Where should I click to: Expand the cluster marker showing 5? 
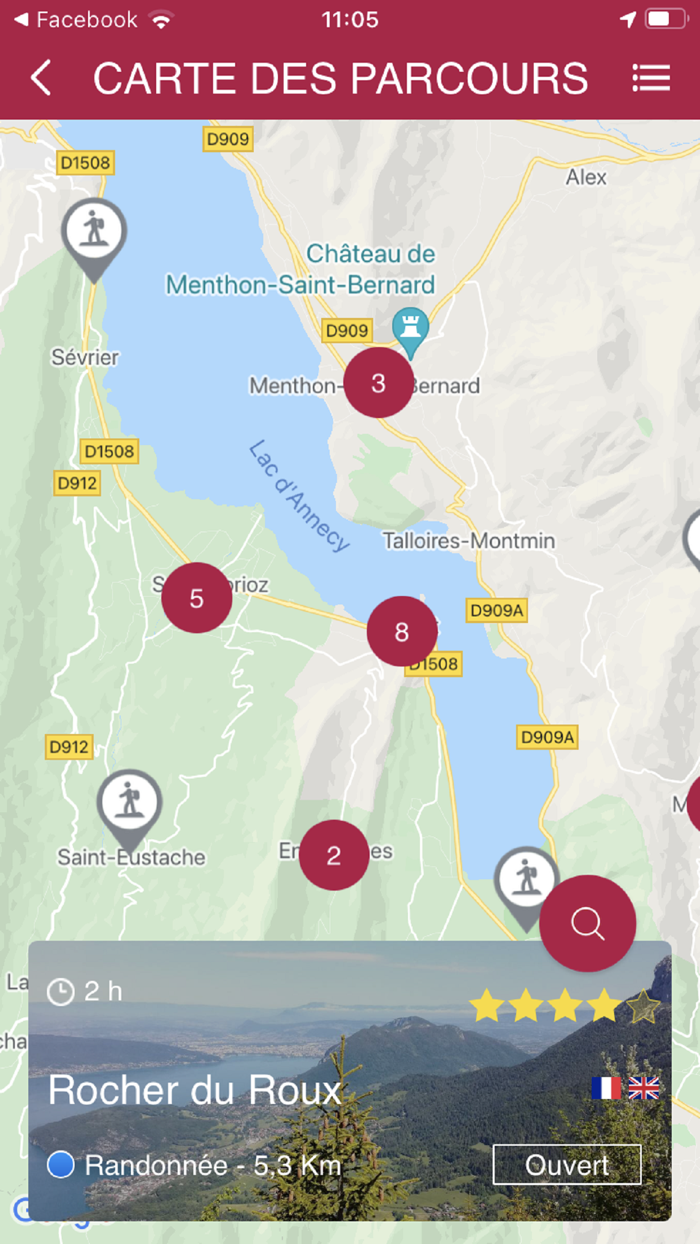click(x=196, y=598)
